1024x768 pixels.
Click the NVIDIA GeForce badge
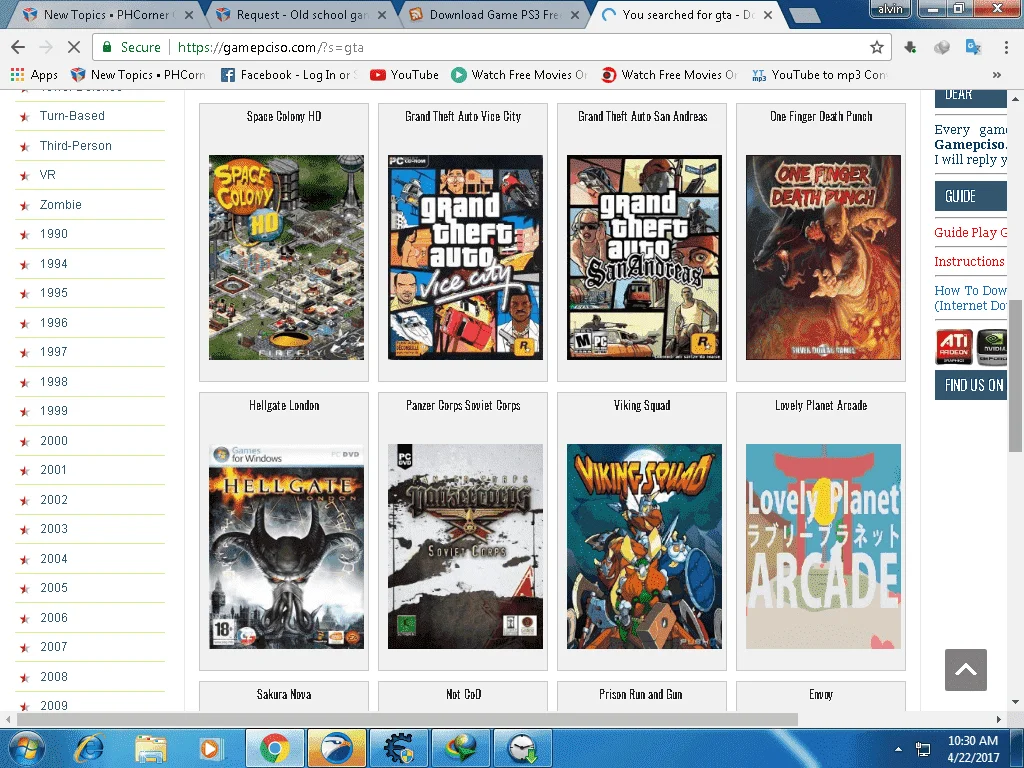tap(992, 346)
